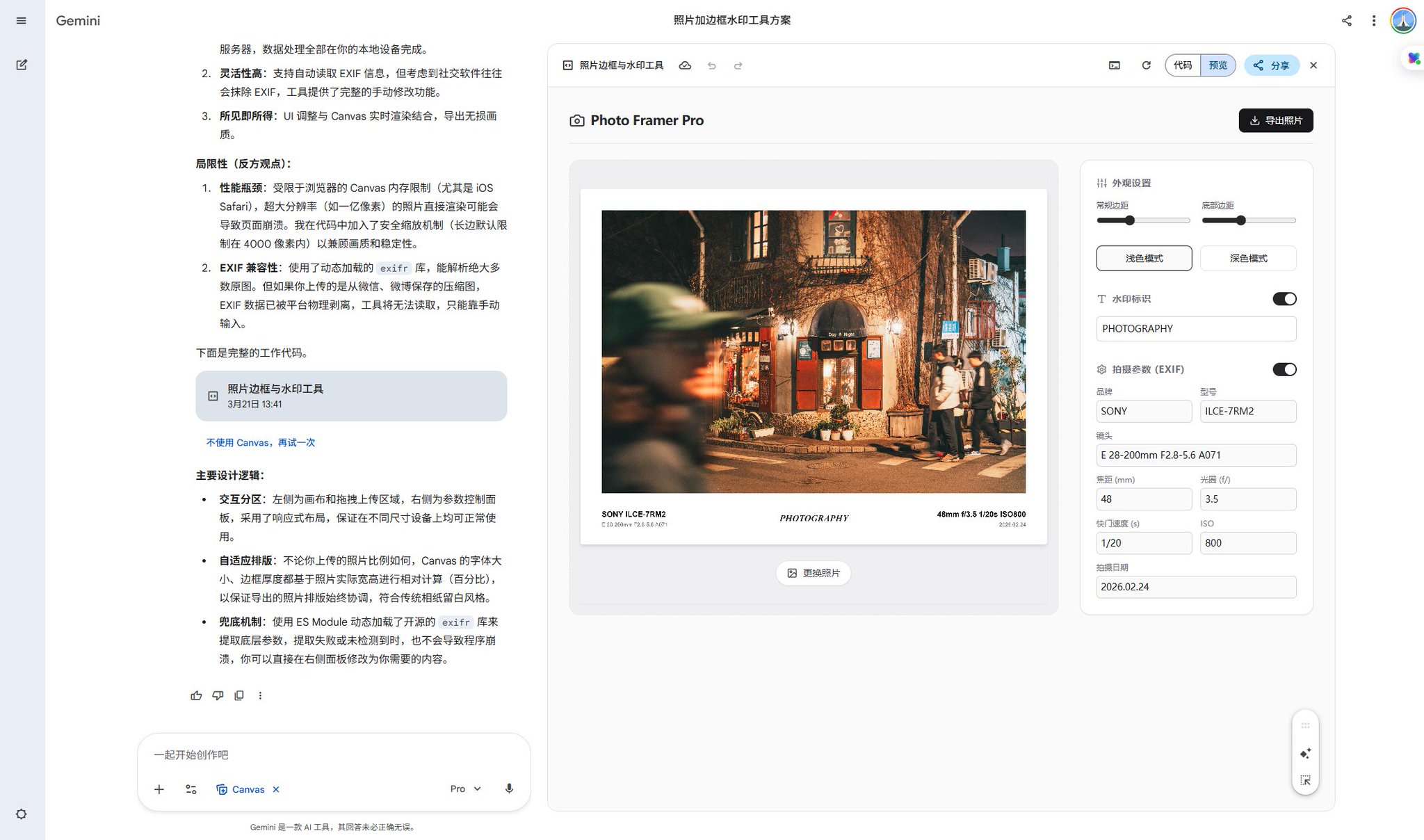Click the 型号 ILCE-7RM2 field
The width and height of the screenshot is (1424, 840).
pos(1248,411)
